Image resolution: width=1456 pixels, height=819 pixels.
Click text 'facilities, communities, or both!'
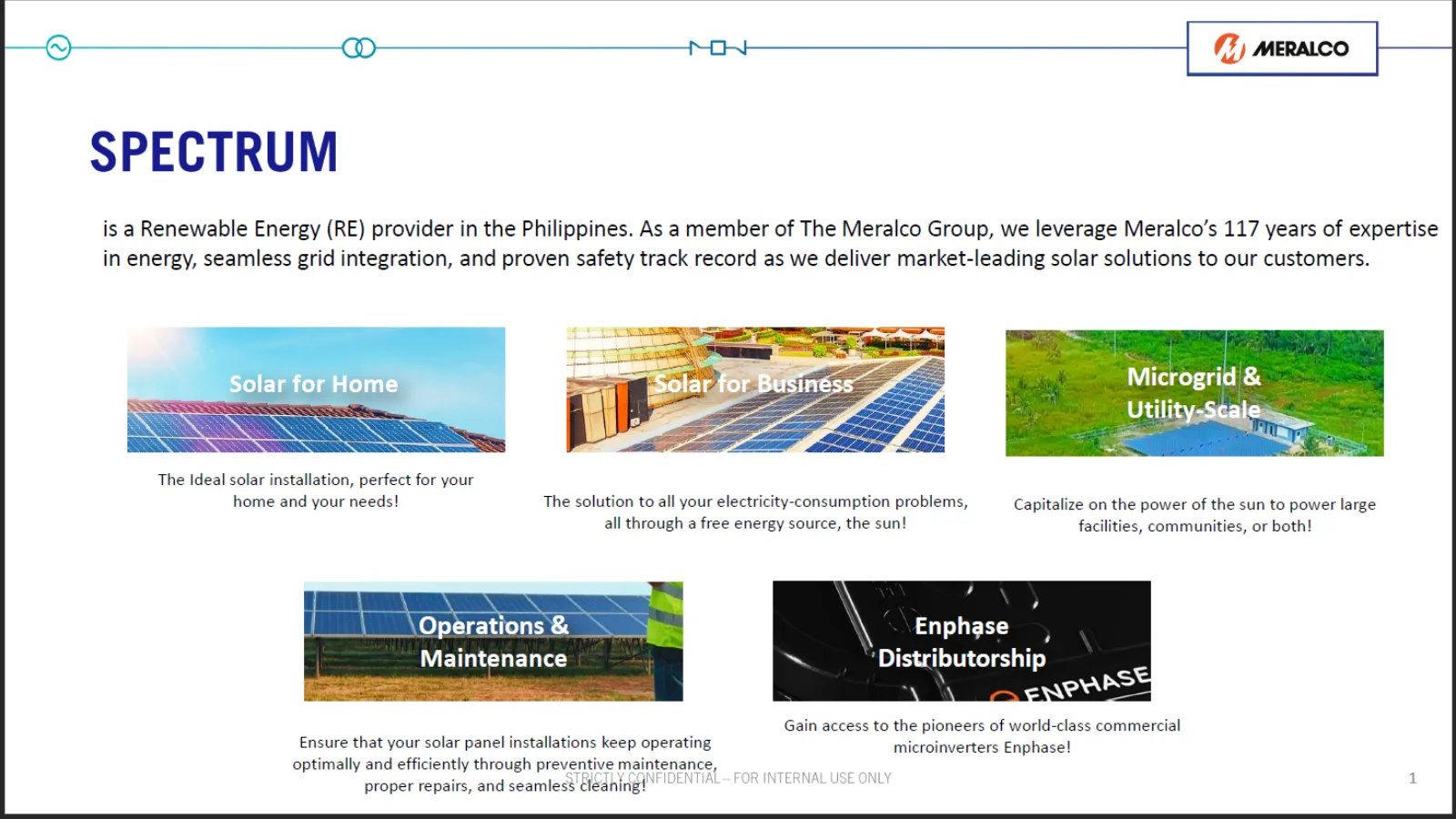pos(1195,526)
